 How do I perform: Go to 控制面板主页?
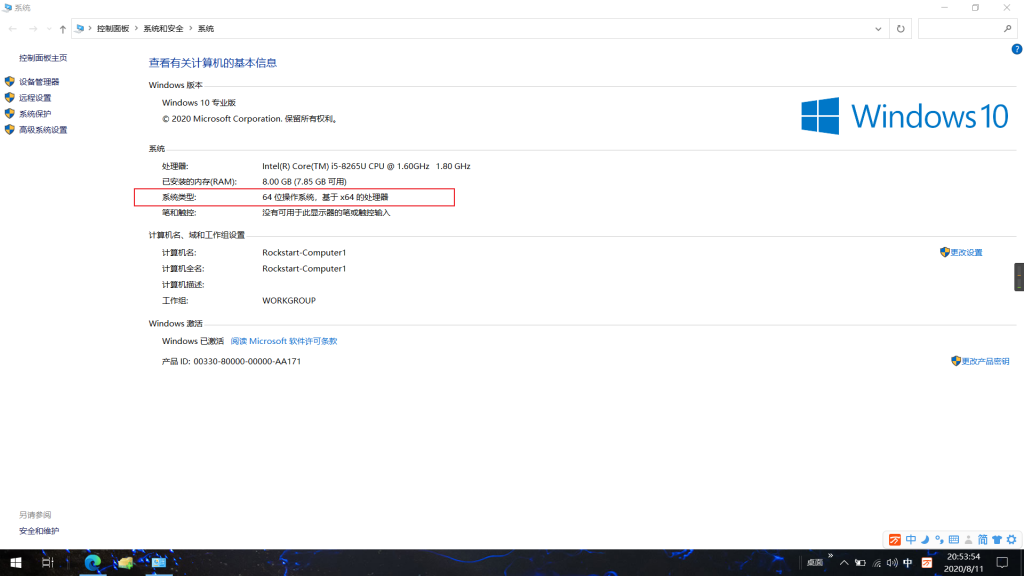[42, 58]
